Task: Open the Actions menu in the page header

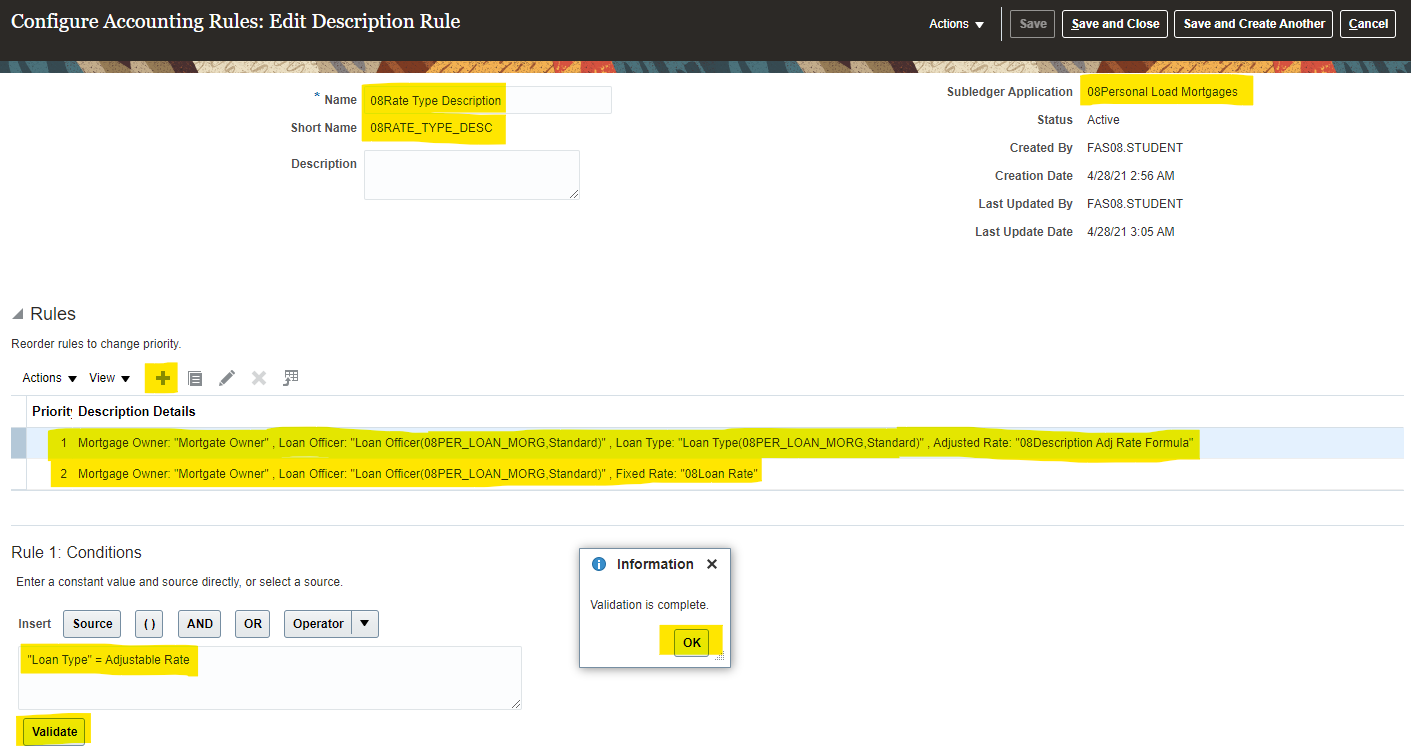Action: point(956,24)
